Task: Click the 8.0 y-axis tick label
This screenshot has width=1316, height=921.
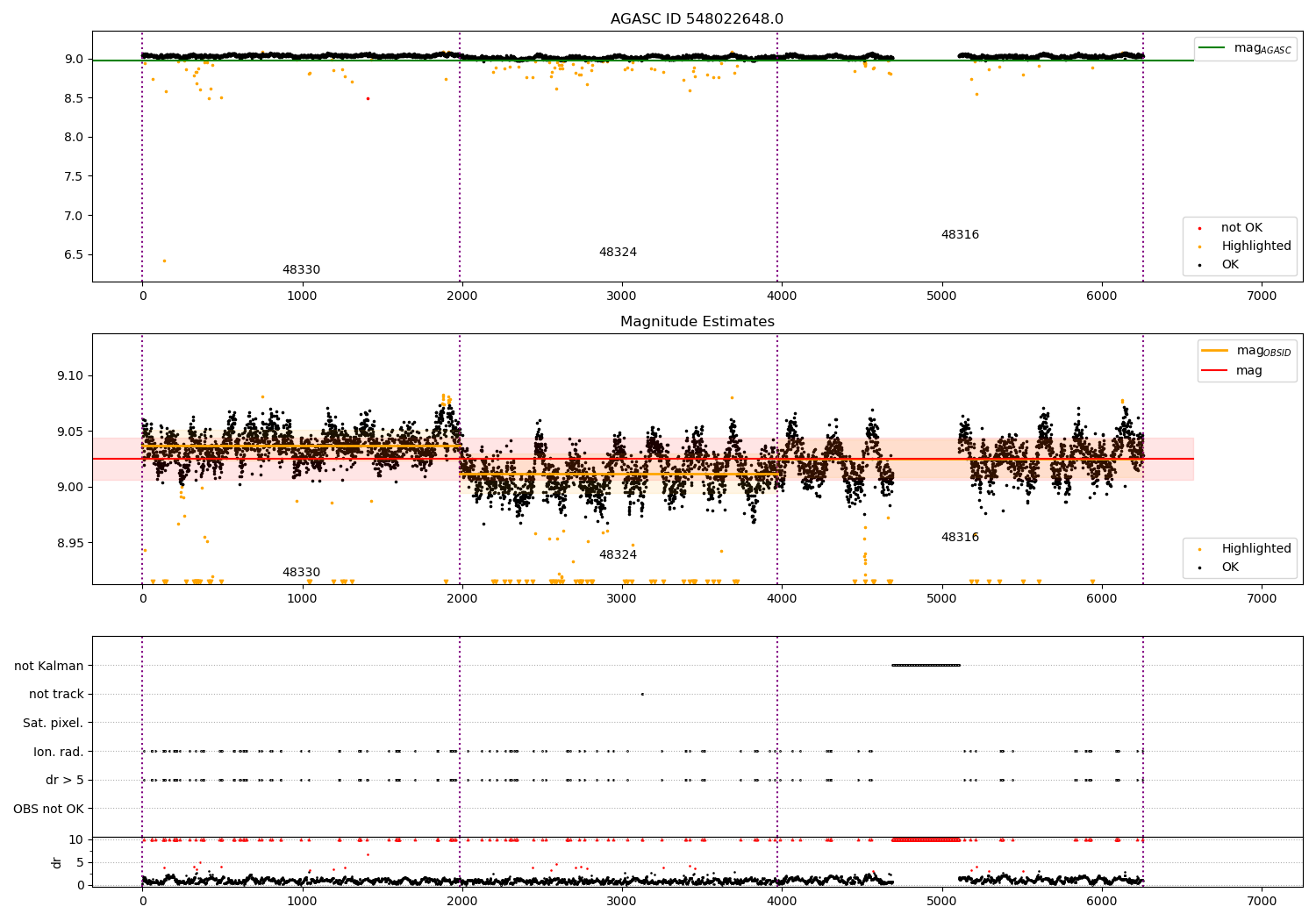Action: click(x=74, y=137)
